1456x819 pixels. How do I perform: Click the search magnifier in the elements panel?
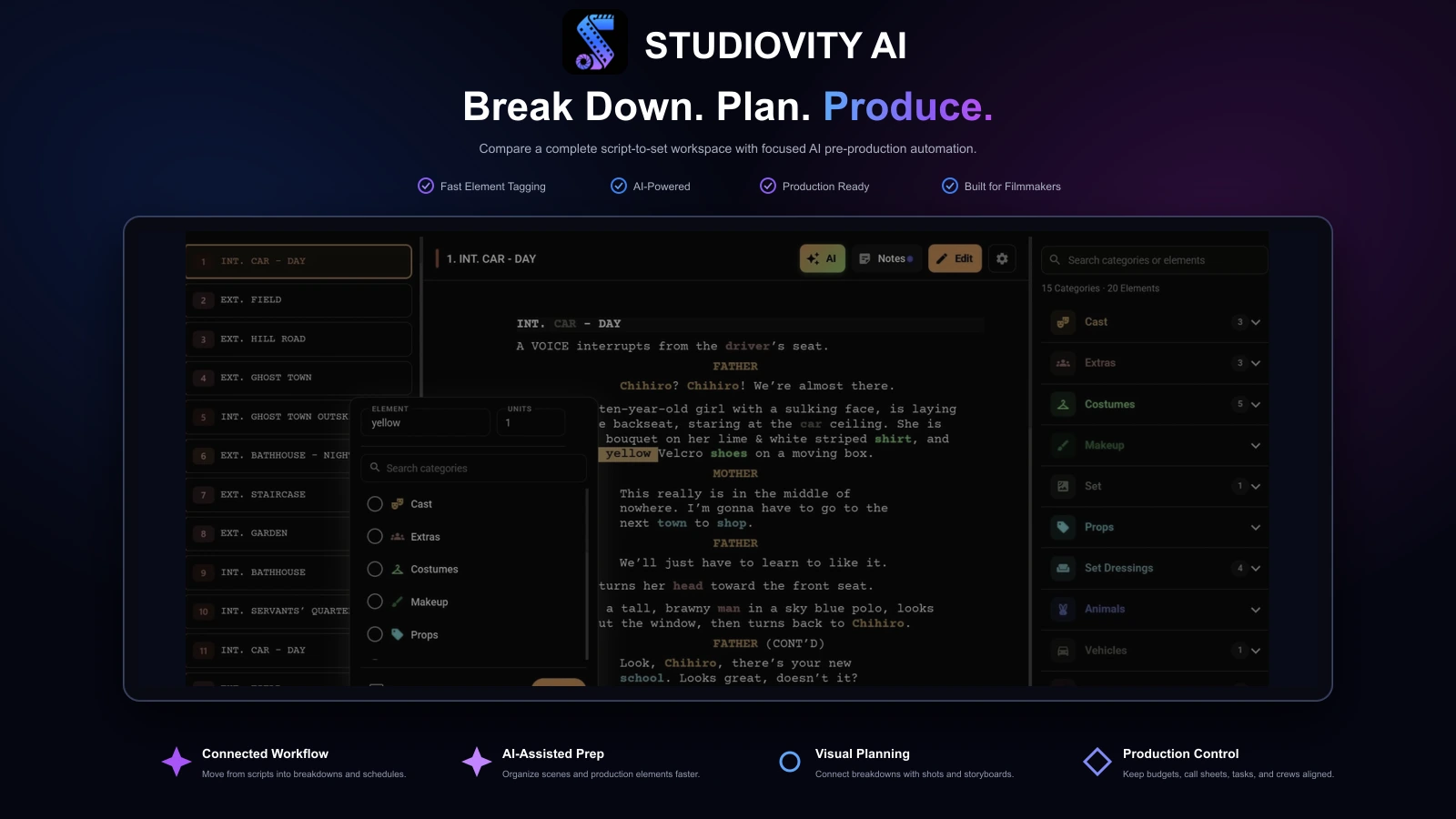(x=1055, y=260)
